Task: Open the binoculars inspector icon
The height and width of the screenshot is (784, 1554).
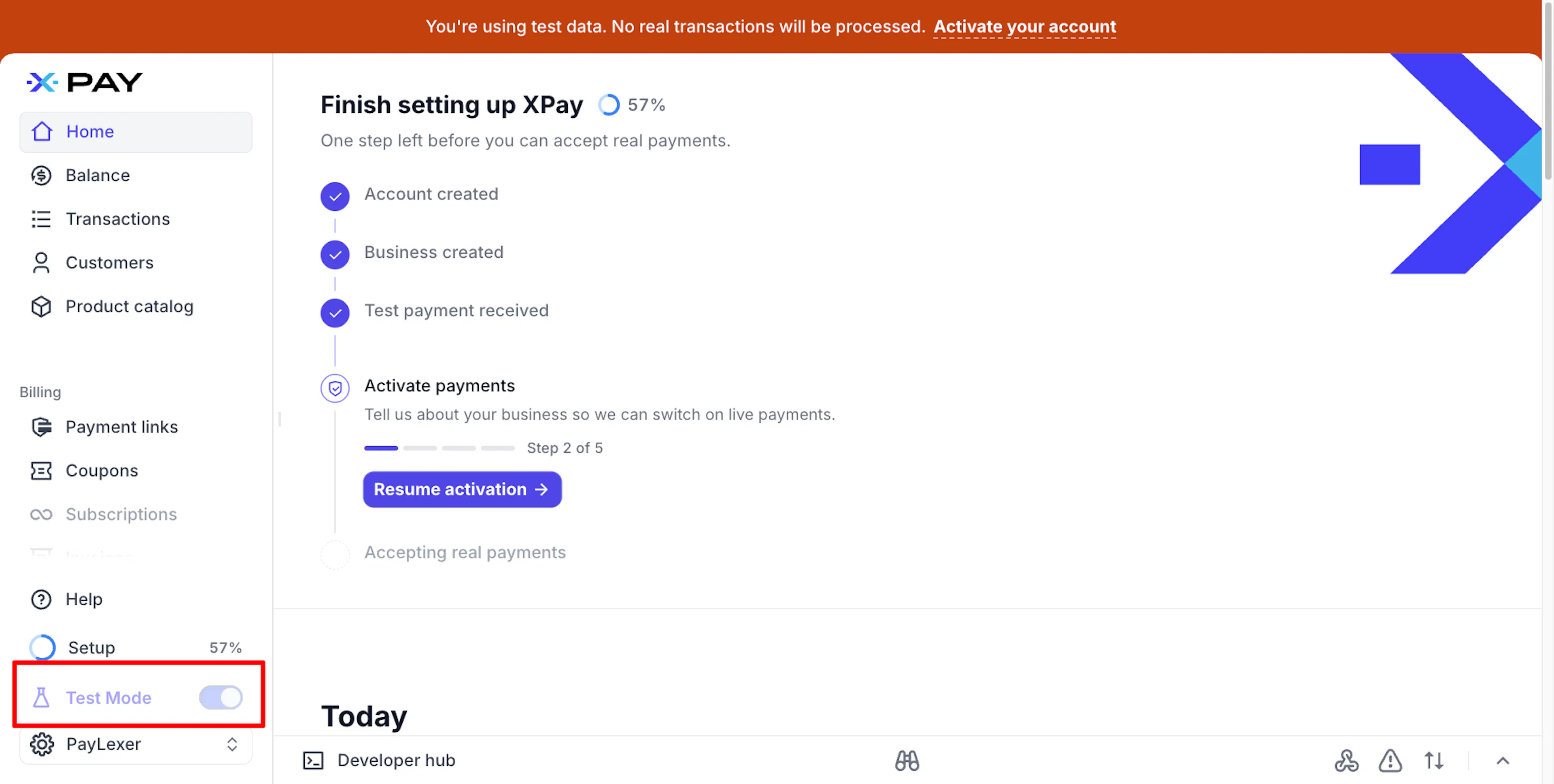Action: (906, 761)
